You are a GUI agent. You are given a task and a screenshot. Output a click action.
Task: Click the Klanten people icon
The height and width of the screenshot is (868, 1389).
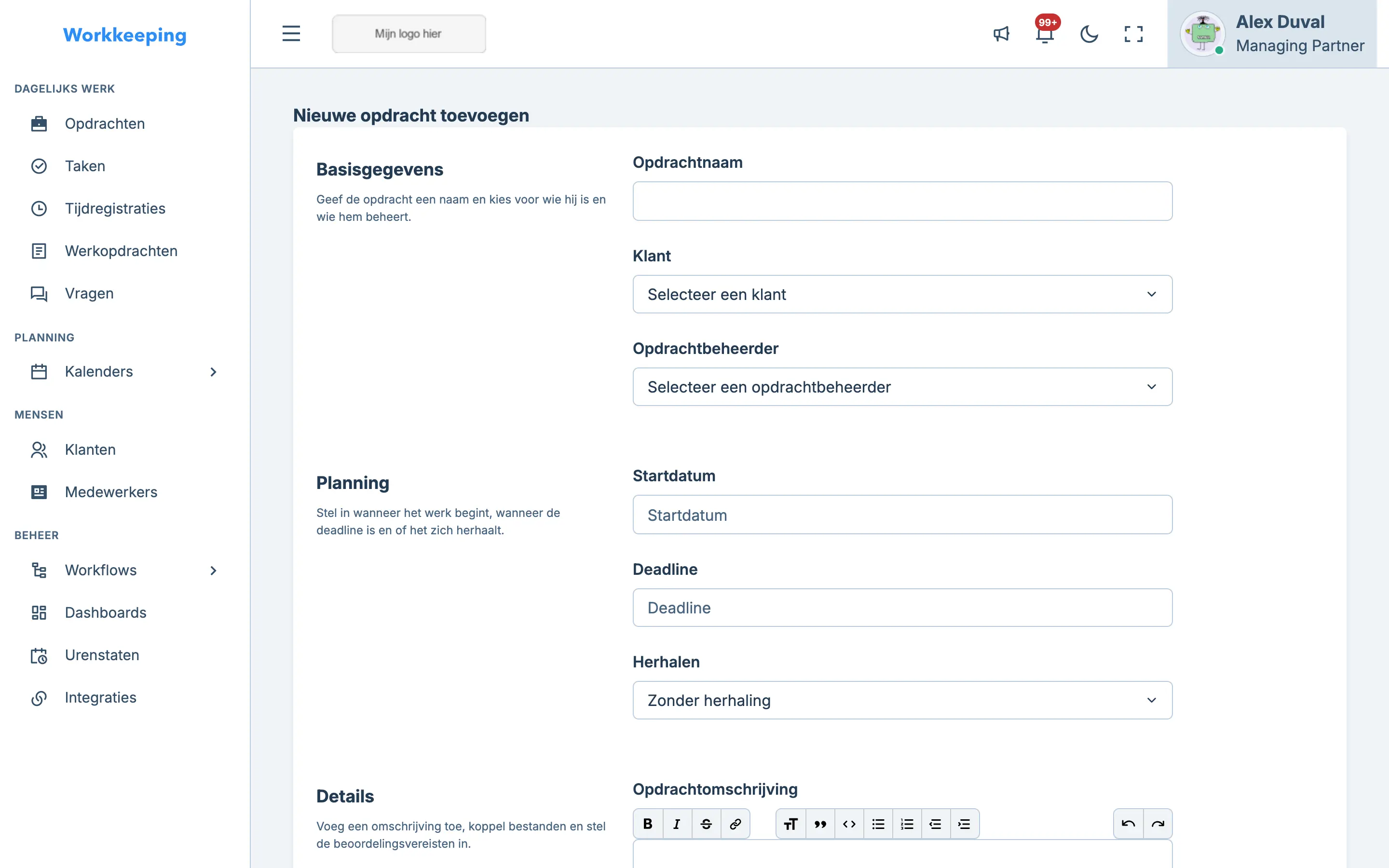39,449
